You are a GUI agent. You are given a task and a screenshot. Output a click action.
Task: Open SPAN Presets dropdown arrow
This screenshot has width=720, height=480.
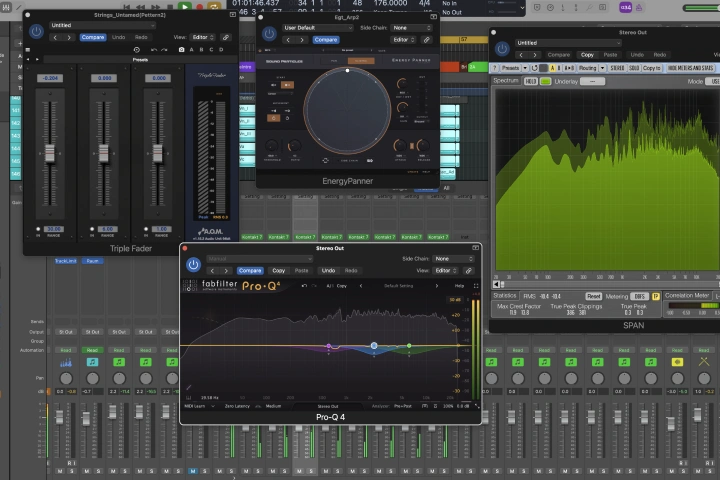[x=525, y=68]
